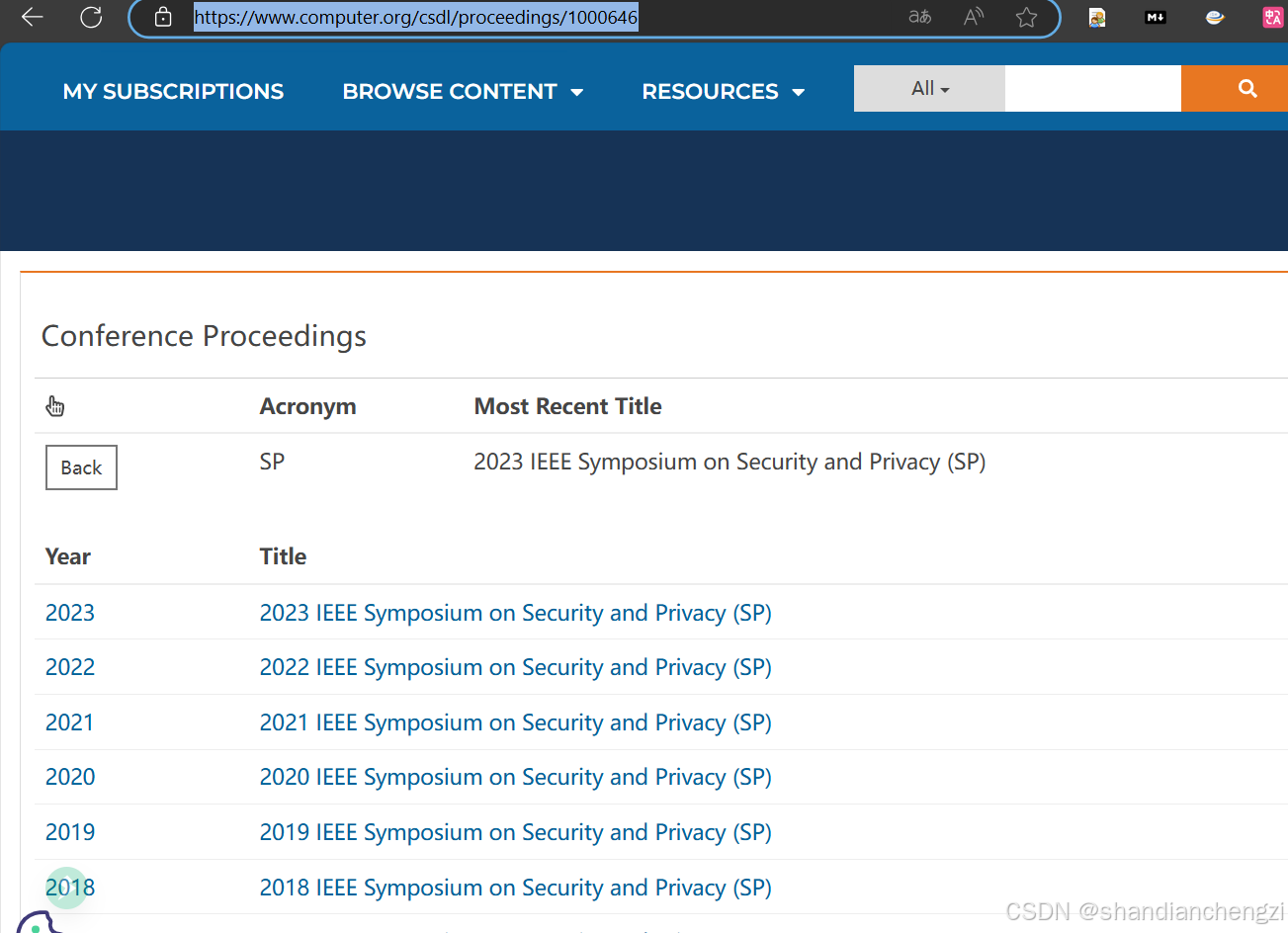Expand the Resources dropdown menu
The height and width of the screenshot is (933, 1288).
pyautogui.click(x=723, y=92)
